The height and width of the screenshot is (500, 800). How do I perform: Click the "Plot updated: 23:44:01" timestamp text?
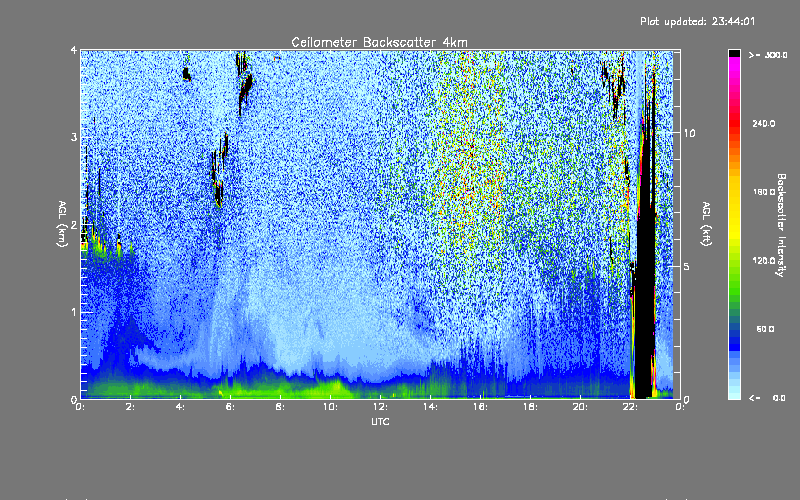(697, 21)
